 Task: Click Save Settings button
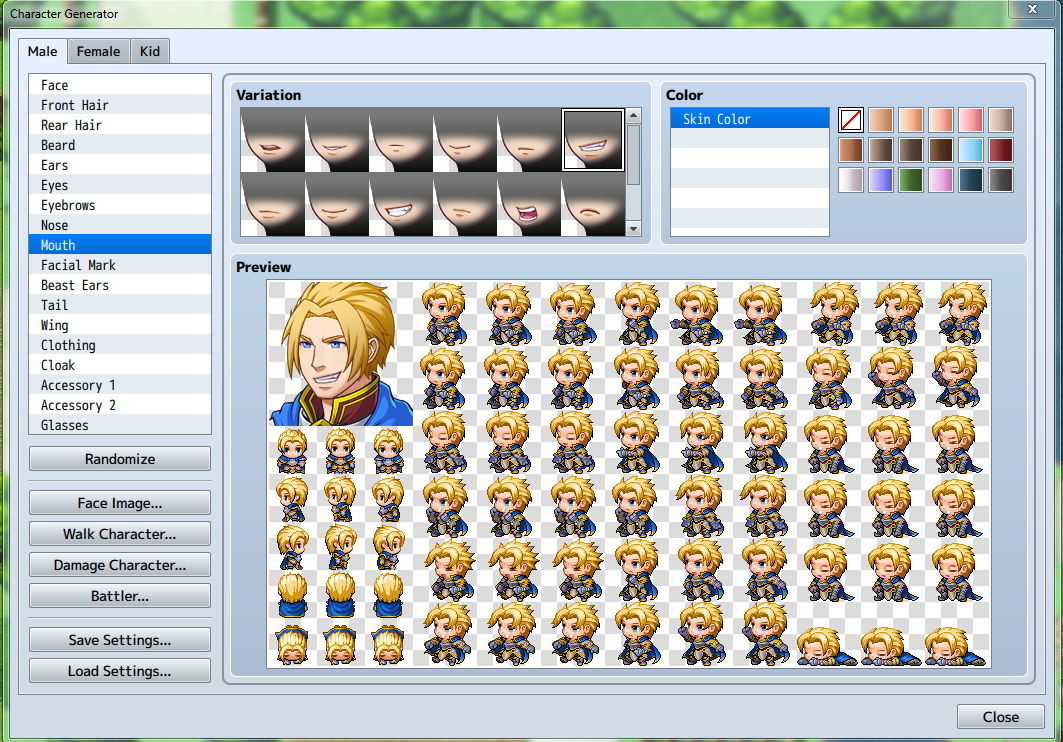[x=120, y=640]
